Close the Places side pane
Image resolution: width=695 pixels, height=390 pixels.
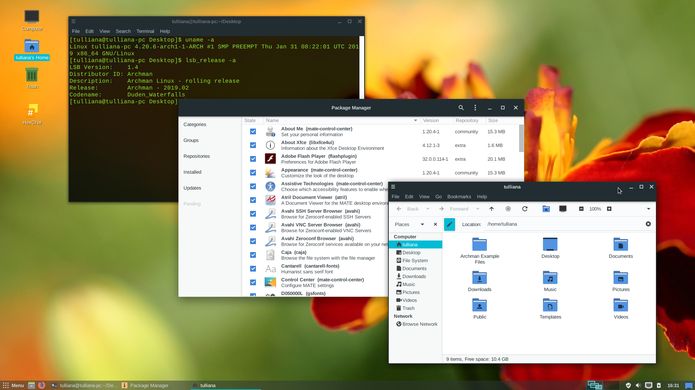435,224
